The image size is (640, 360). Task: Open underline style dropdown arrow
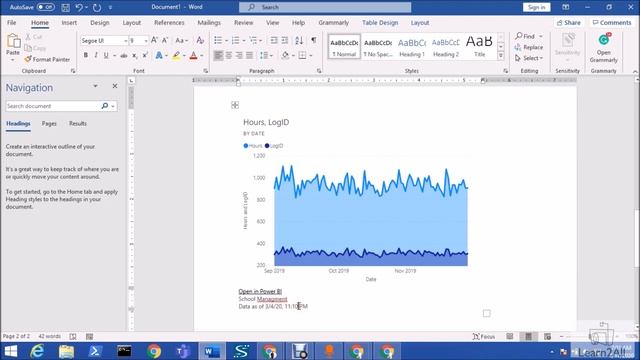point(114,56)
